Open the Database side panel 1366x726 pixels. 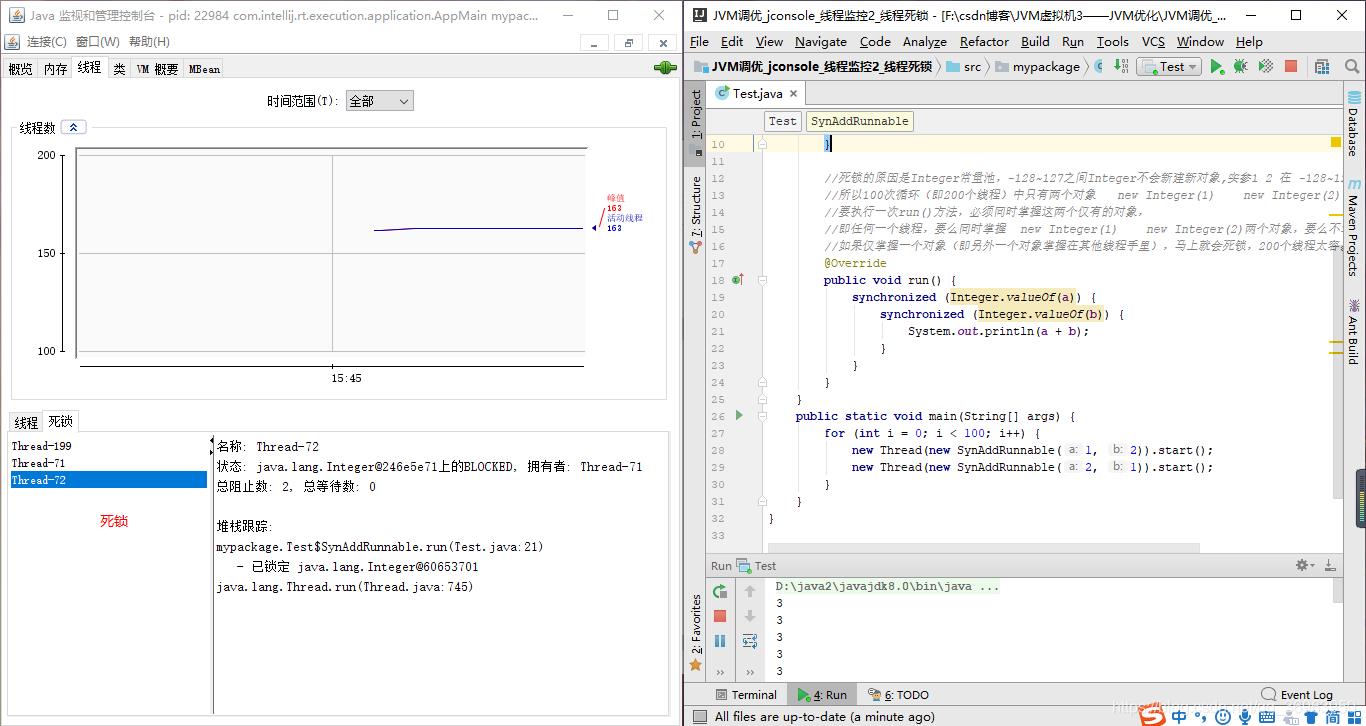tap(1354, 124)
